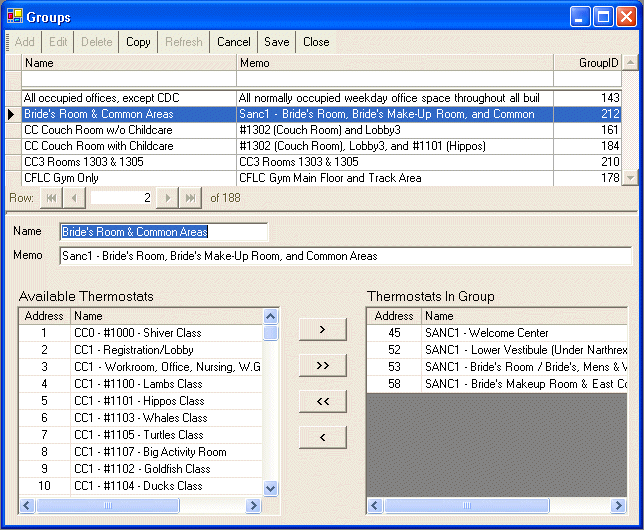
Task: Click Copy in the toolbar
Action: 138,42
